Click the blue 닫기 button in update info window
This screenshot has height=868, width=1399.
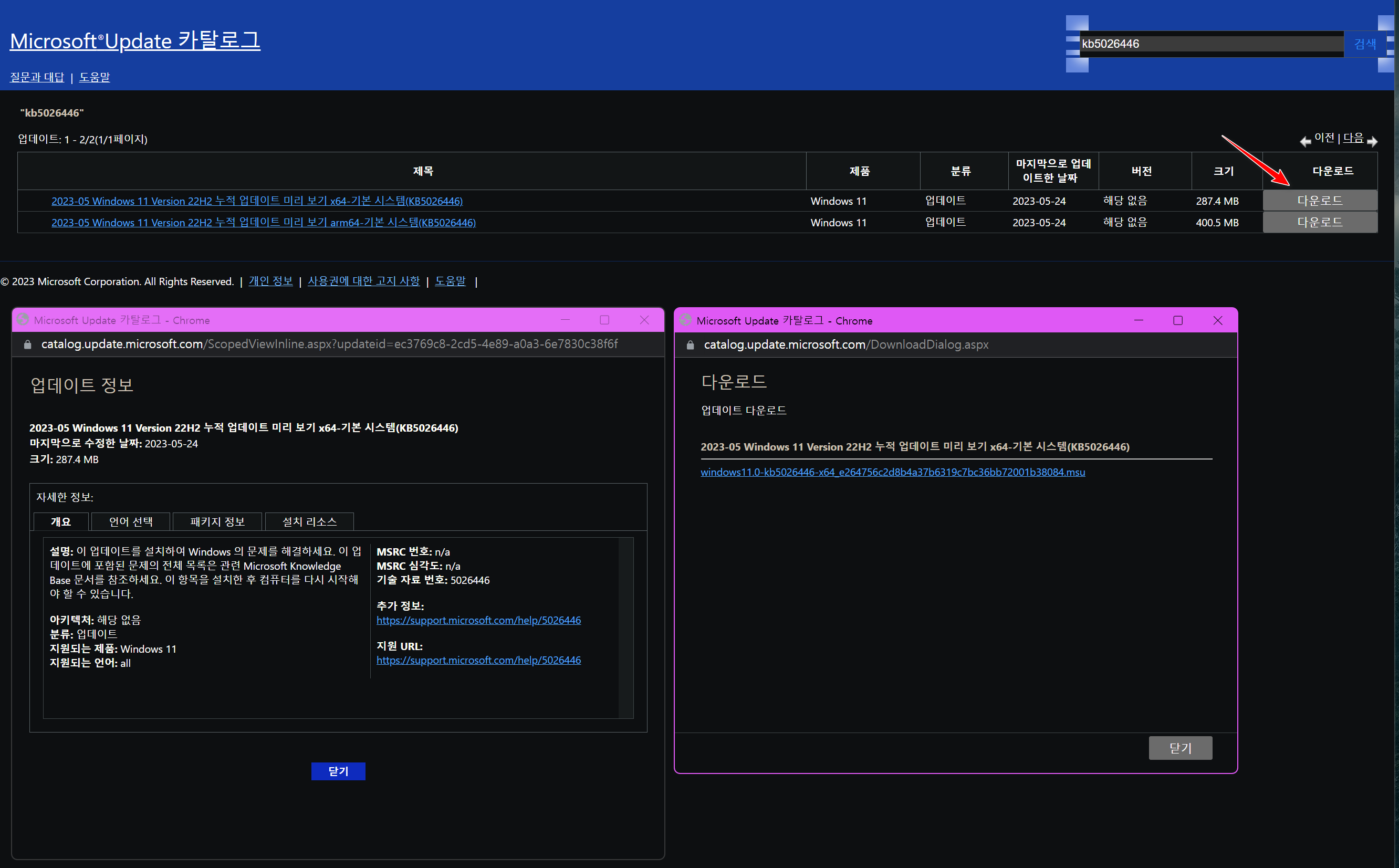coord(338,771)
